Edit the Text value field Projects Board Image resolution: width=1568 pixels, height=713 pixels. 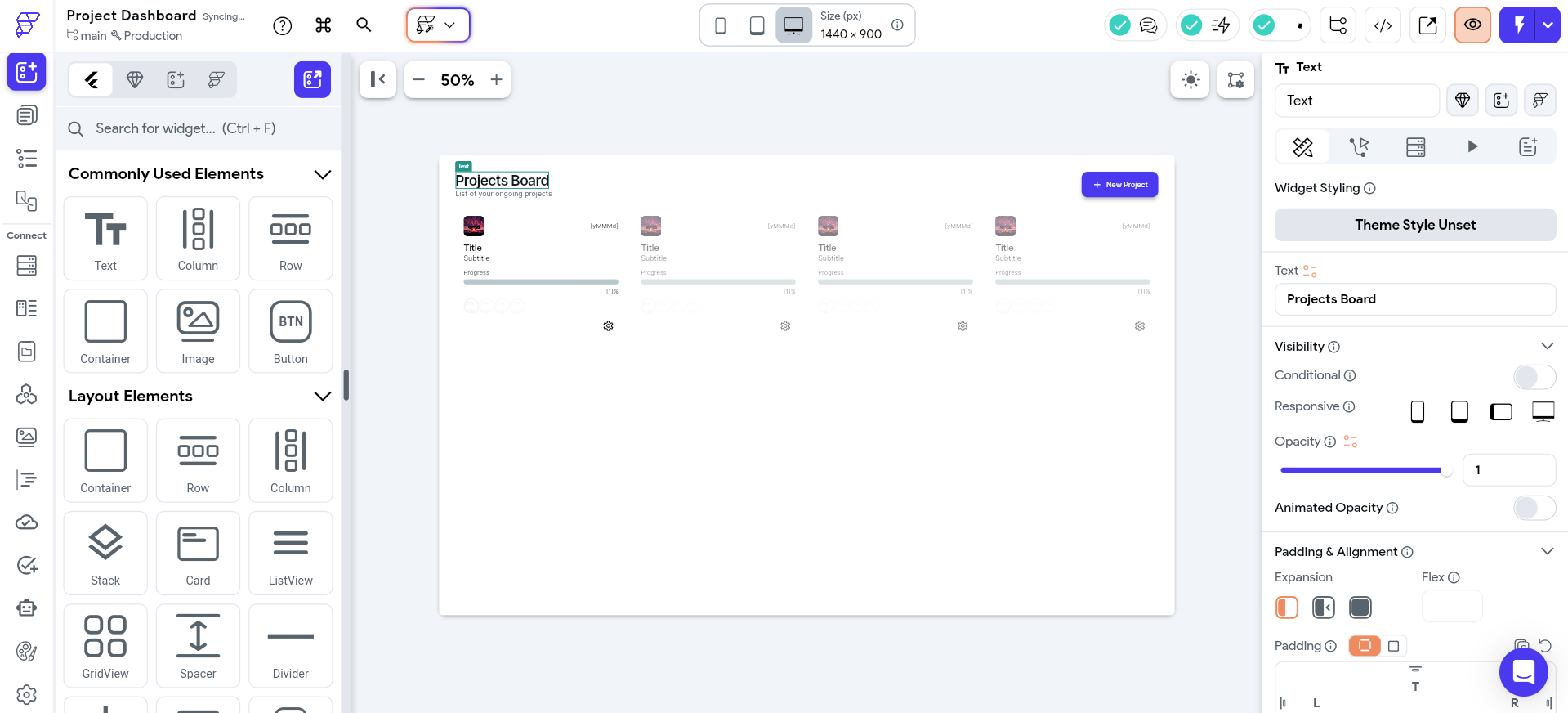[x=1415, y=299]
